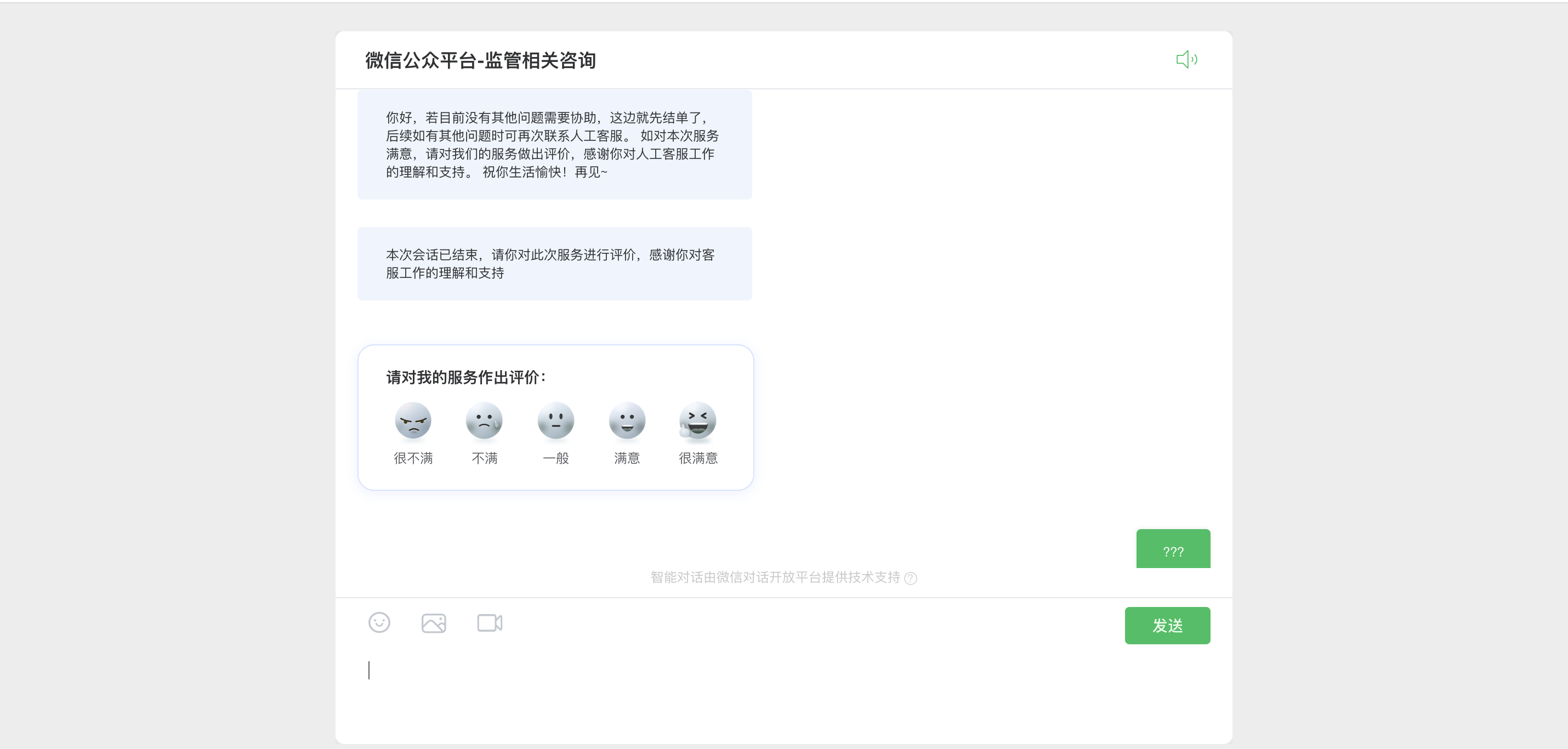
Task: Click the session ended message bubble
Action: [x=554, y=264]
